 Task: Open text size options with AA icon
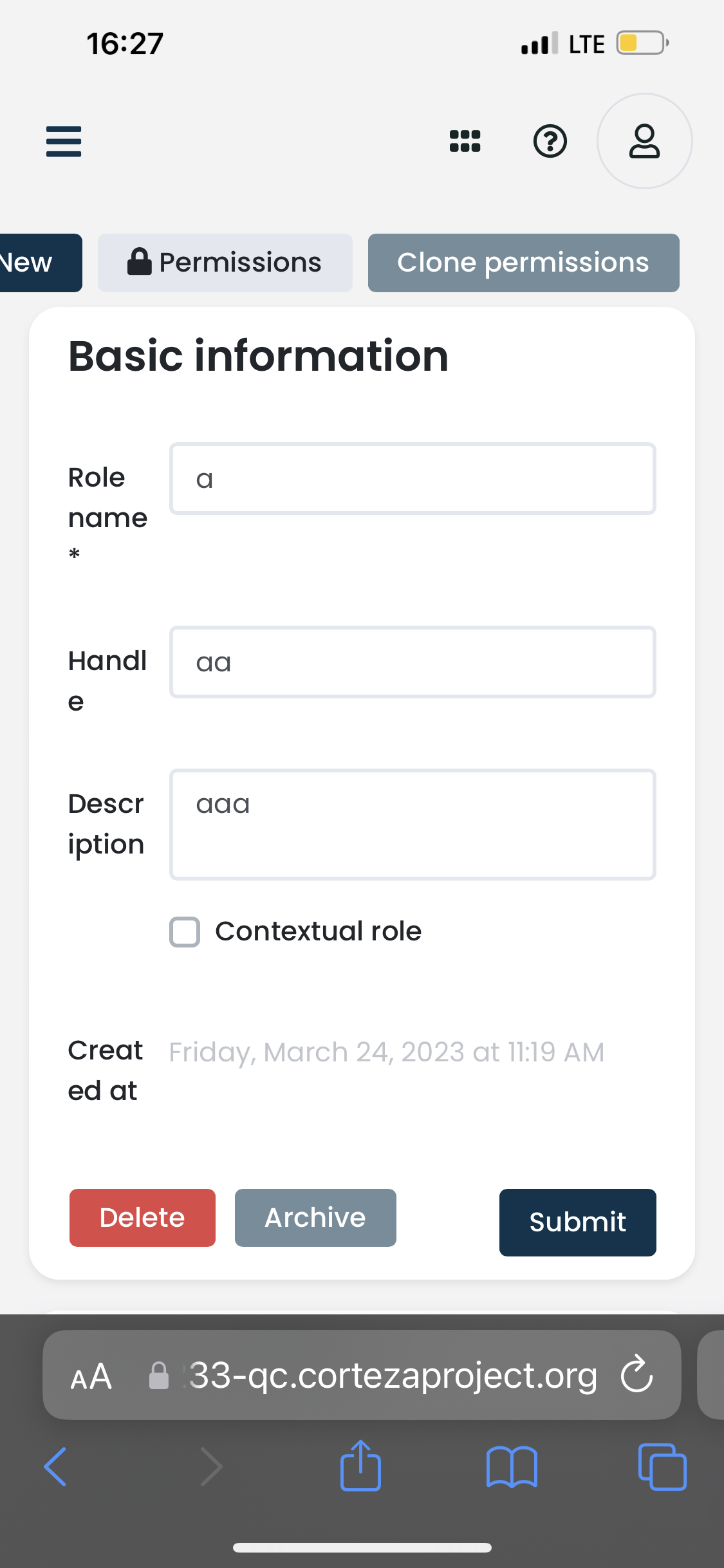91,1376
